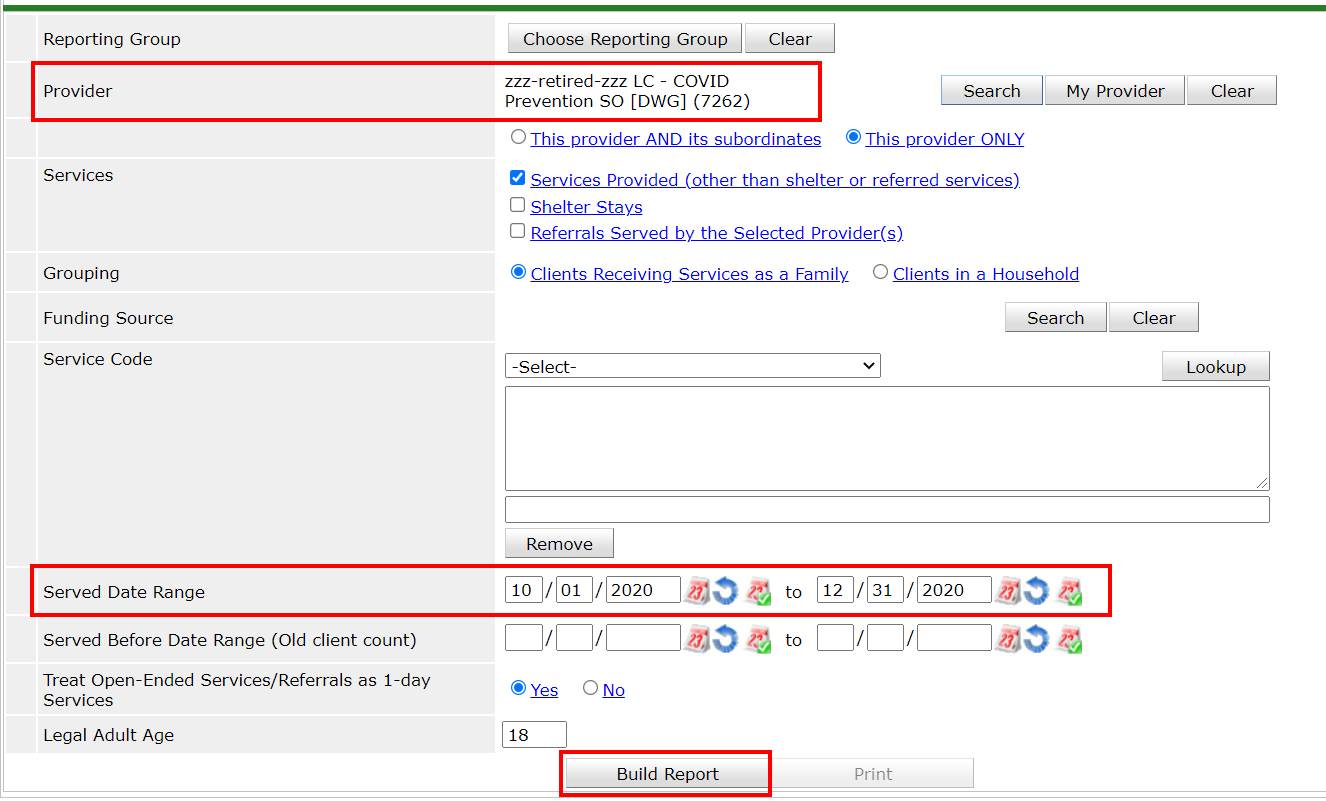
Task: Click Served Before end month field
Action: pyautogui.click(x=835, y=638)
